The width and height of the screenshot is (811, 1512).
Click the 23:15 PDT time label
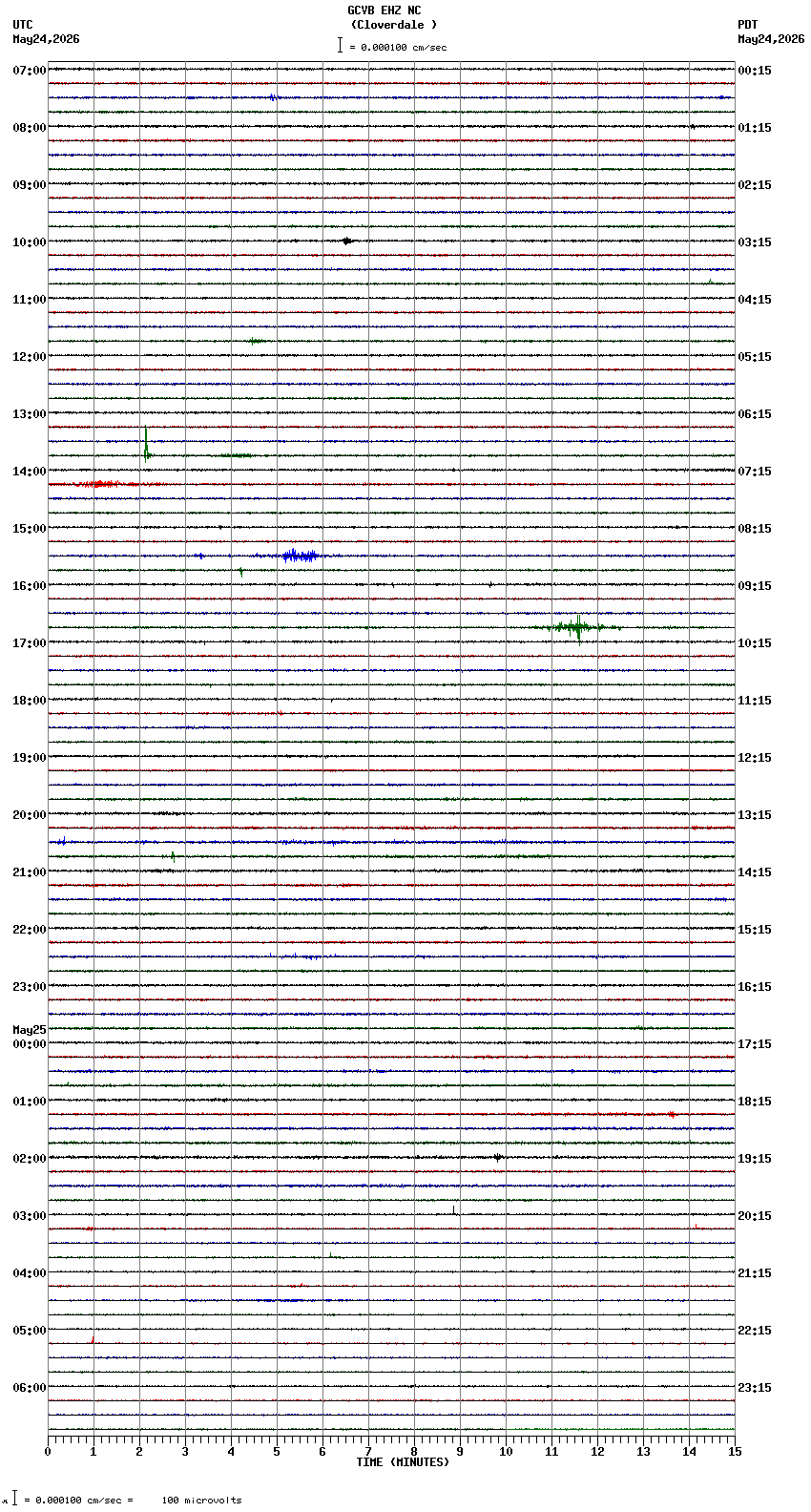755,1388
